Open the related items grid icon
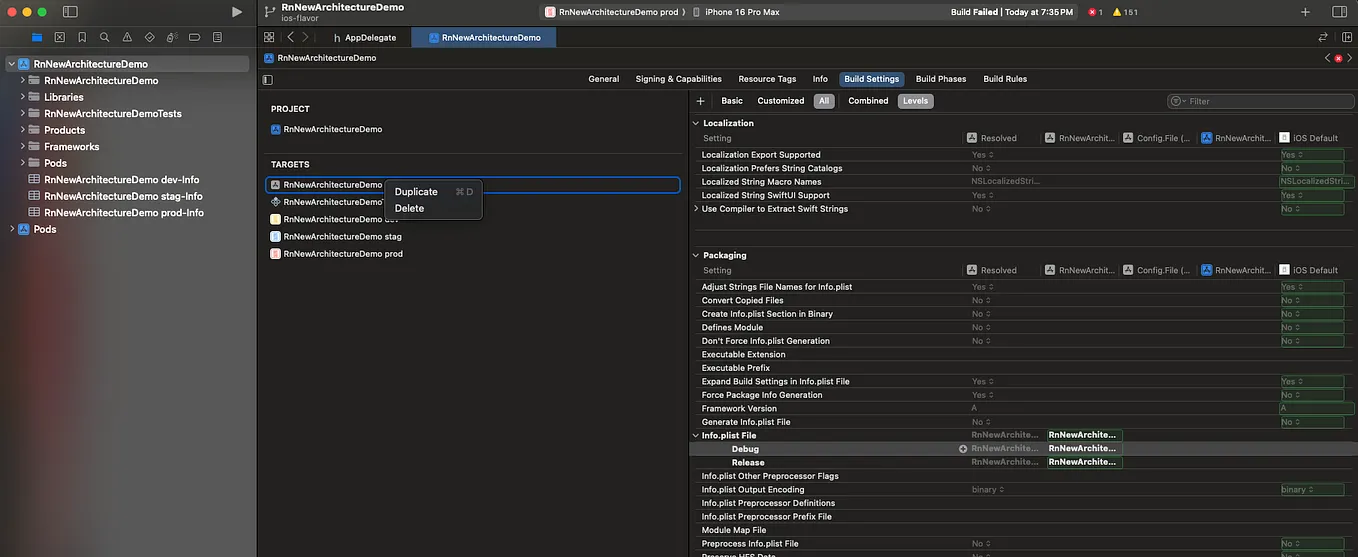Image resolution: width=1358 pixels, height=557 pixels. 269,37
